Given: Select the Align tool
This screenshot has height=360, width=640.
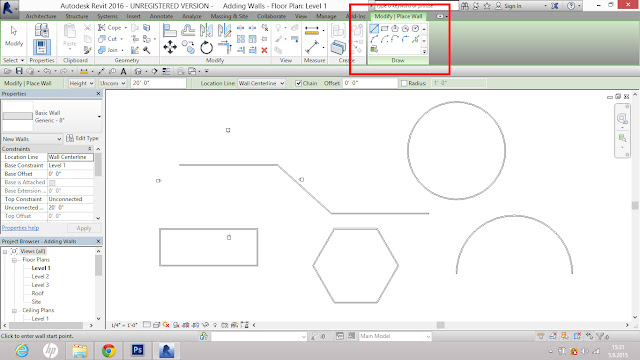Looking at the screenshot, I should click(169, 30).
